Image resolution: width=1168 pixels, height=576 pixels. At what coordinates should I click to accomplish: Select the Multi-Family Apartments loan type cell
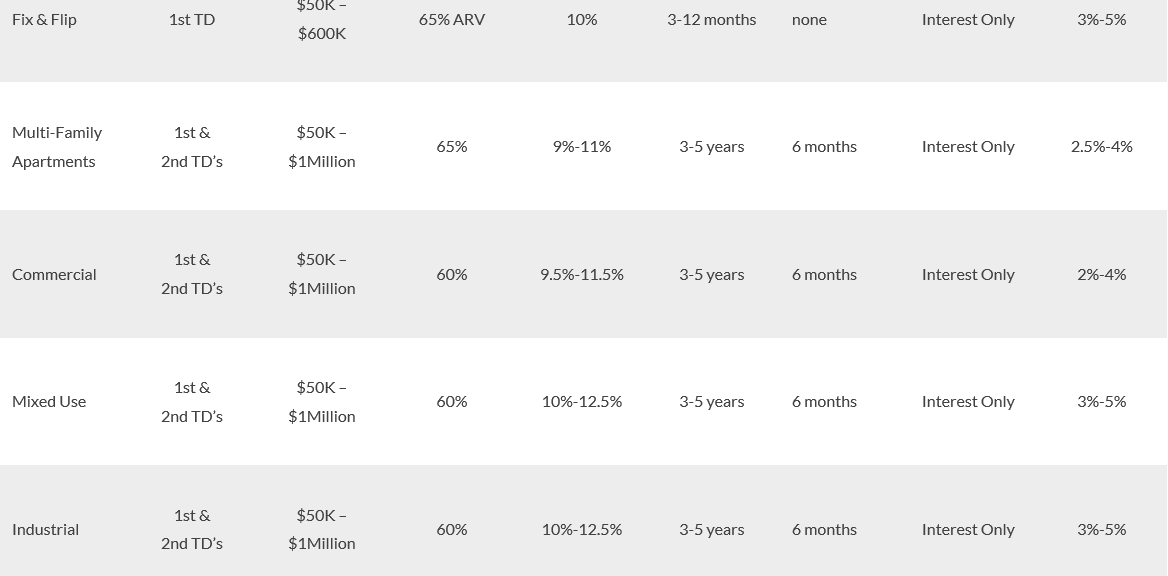57,147
